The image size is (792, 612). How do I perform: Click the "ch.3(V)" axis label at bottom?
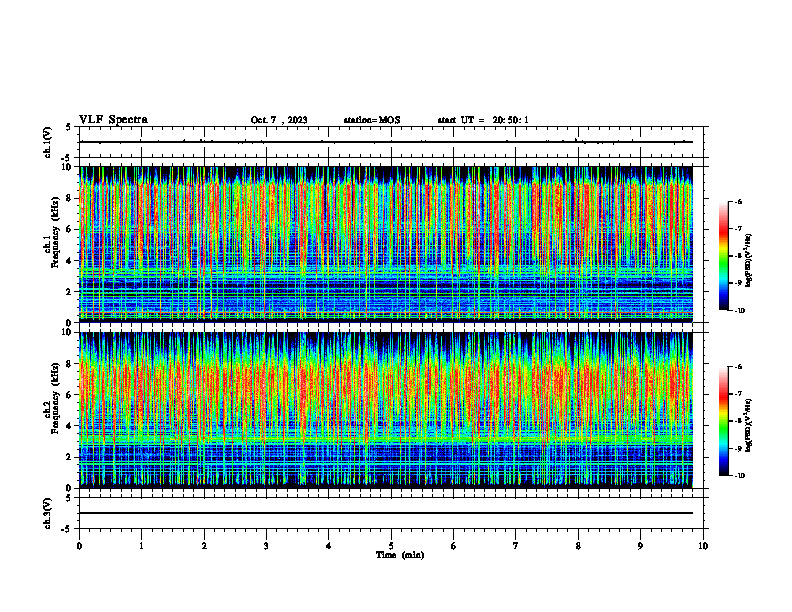[48, 513]
